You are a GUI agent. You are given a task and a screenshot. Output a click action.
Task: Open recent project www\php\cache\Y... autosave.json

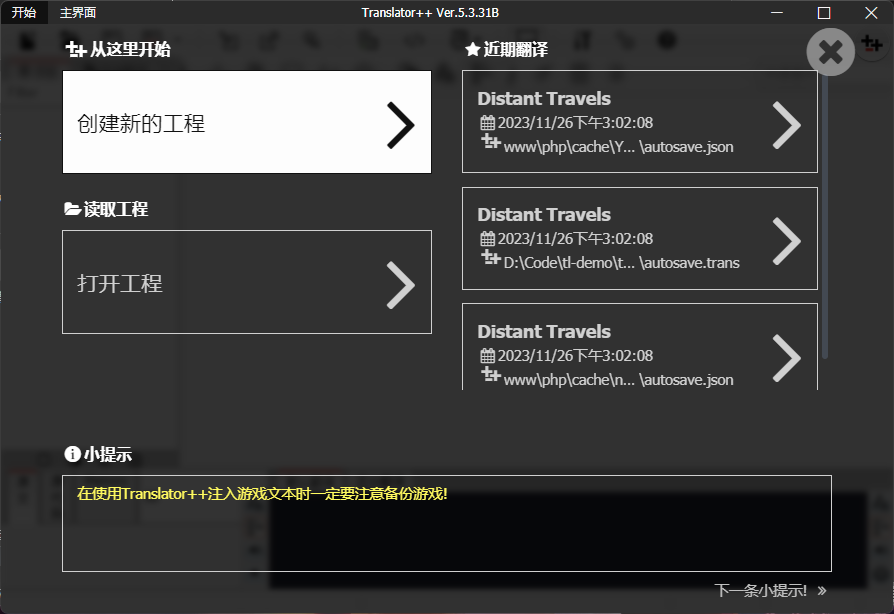[640, 121]
